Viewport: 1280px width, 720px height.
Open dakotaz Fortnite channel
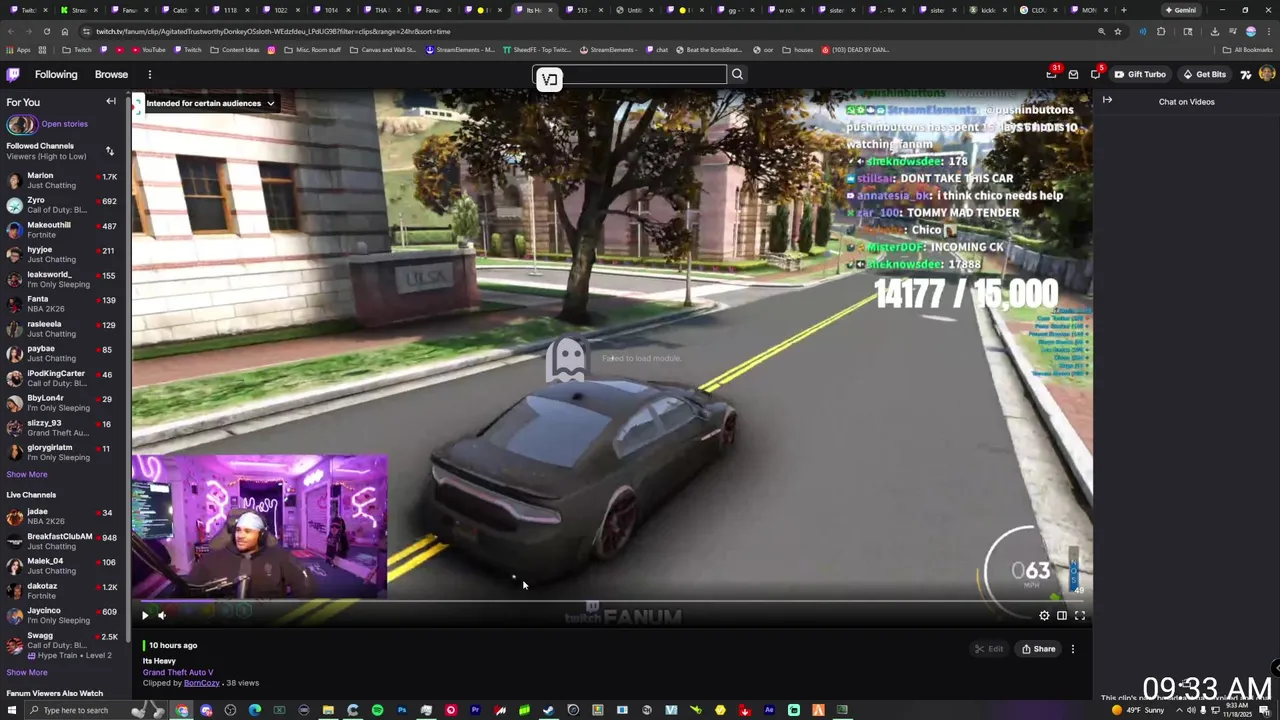coord(64,590)
